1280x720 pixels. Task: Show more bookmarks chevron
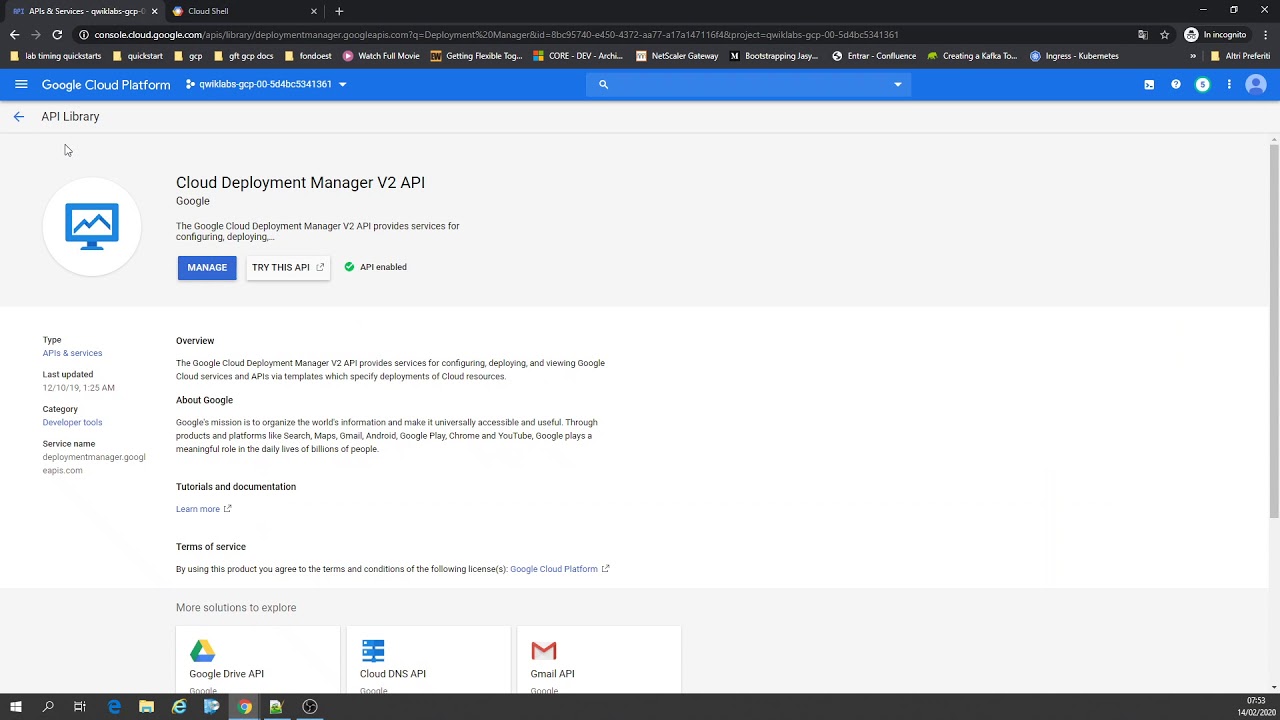point(1192,56)
